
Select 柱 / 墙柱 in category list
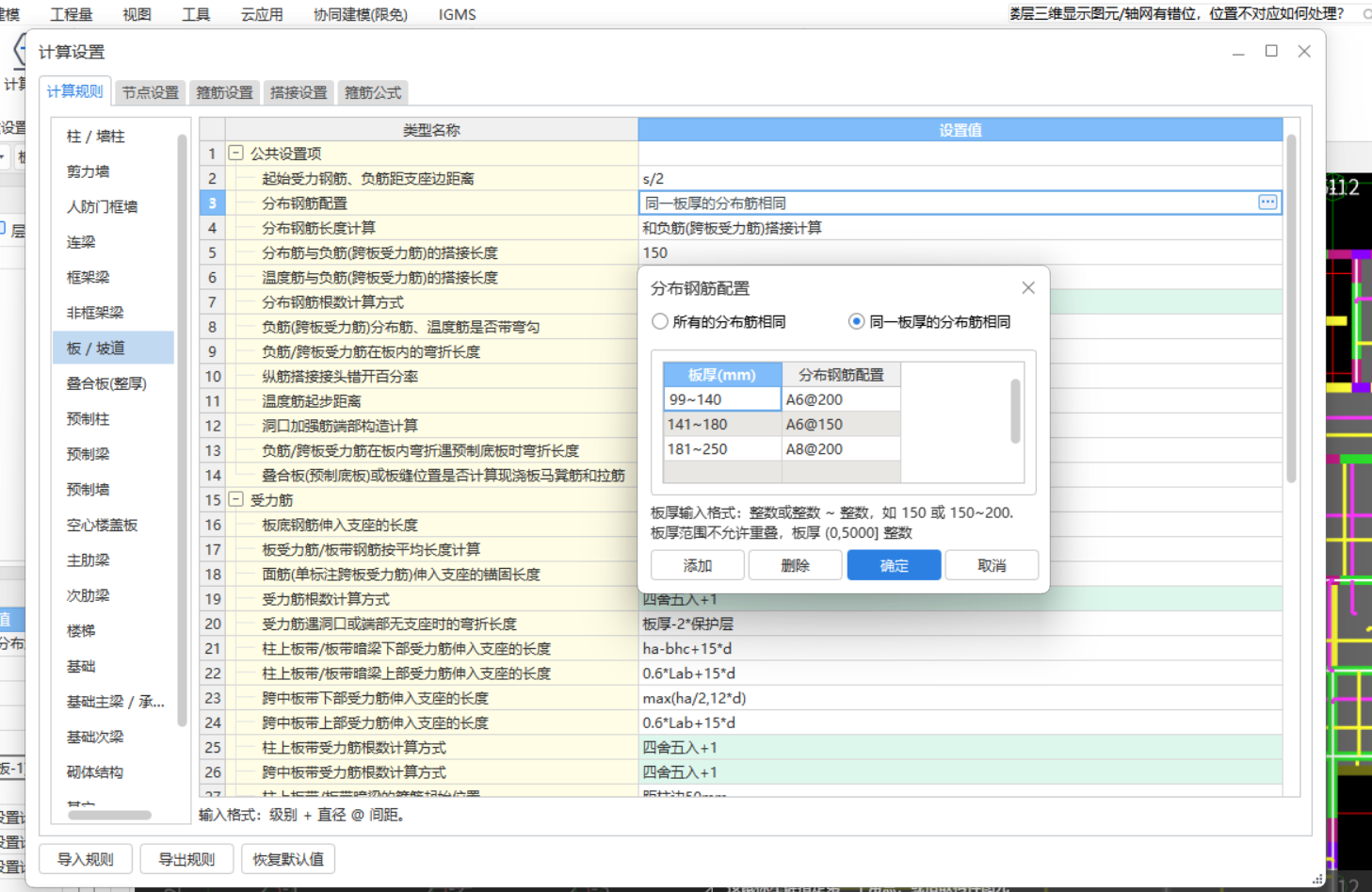pos(114,137)
